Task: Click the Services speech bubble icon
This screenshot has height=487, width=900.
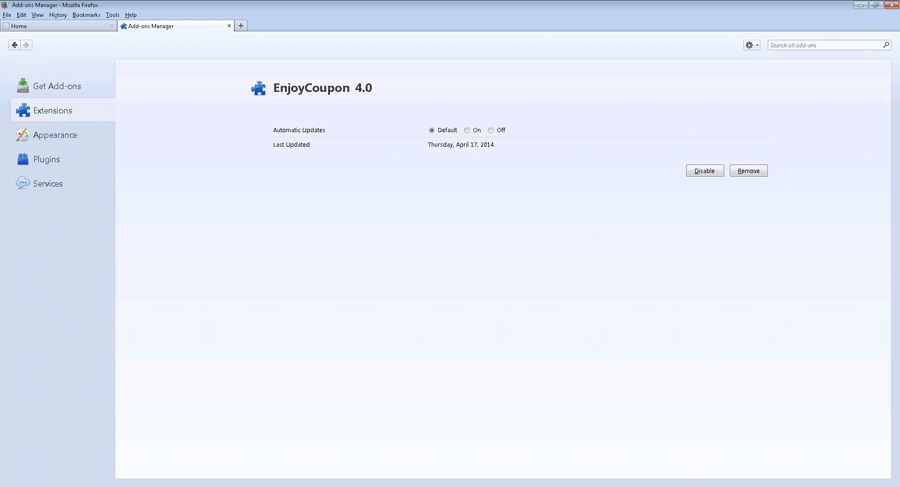Action: 22,184
